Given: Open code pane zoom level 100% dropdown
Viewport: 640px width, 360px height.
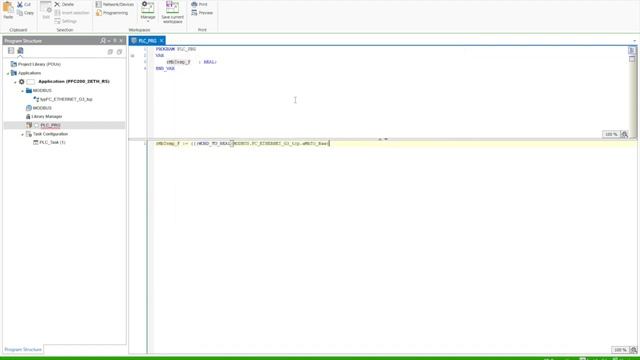Looking at the screenshot, I should pos(620,350).
